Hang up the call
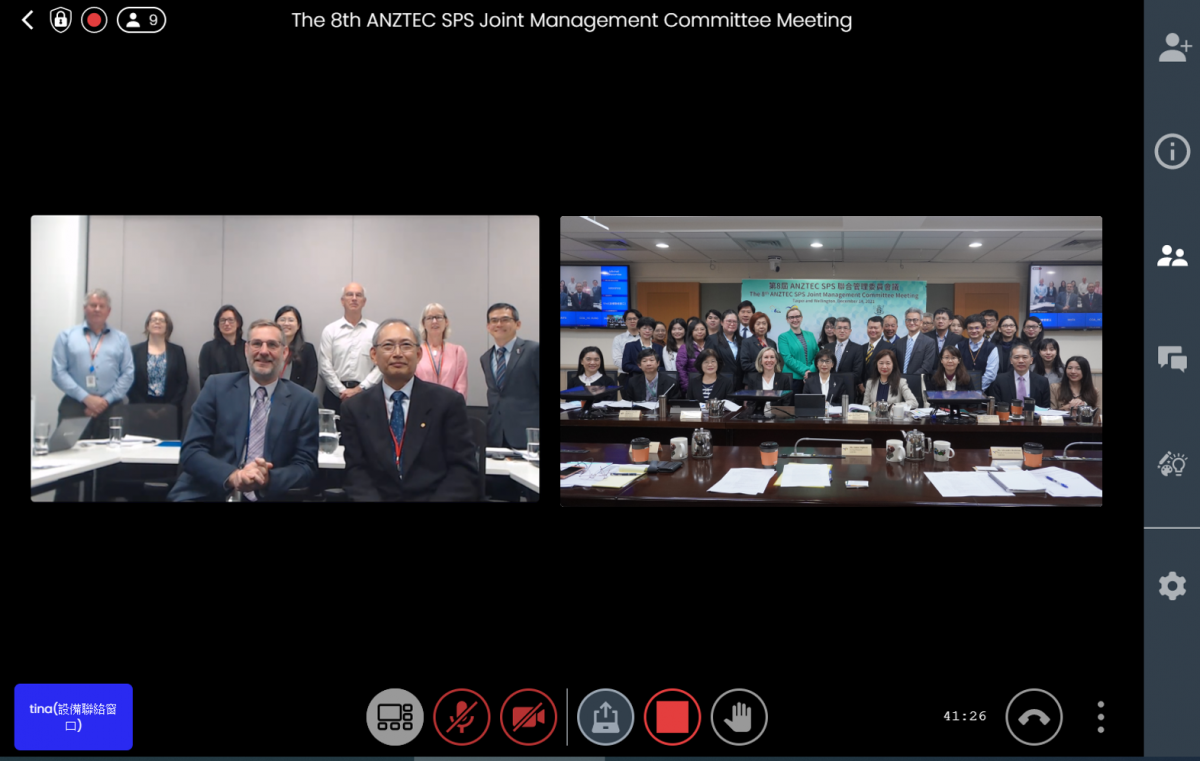The height and width of the screenshot is (761, 1200). tap(1033, 717)
